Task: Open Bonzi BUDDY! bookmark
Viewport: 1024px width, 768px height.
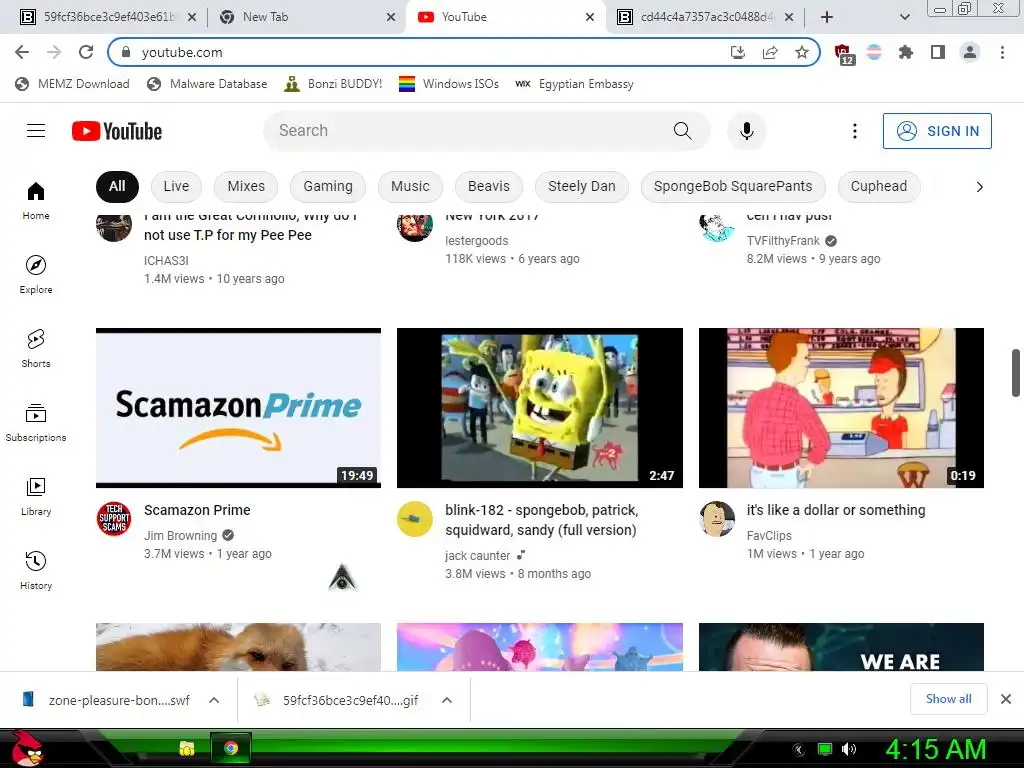Action: (x=334, y=84)
